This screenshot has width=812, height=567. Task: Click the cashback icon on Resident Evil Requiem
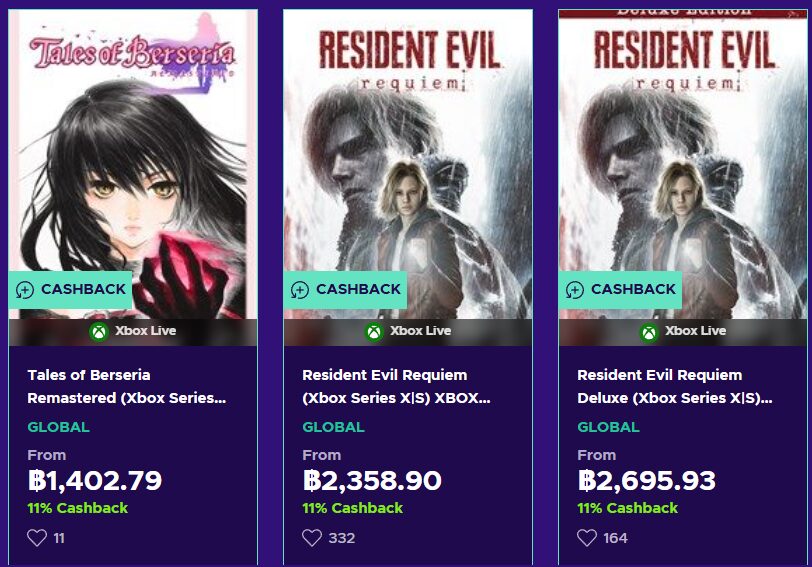tap(299, 290)
